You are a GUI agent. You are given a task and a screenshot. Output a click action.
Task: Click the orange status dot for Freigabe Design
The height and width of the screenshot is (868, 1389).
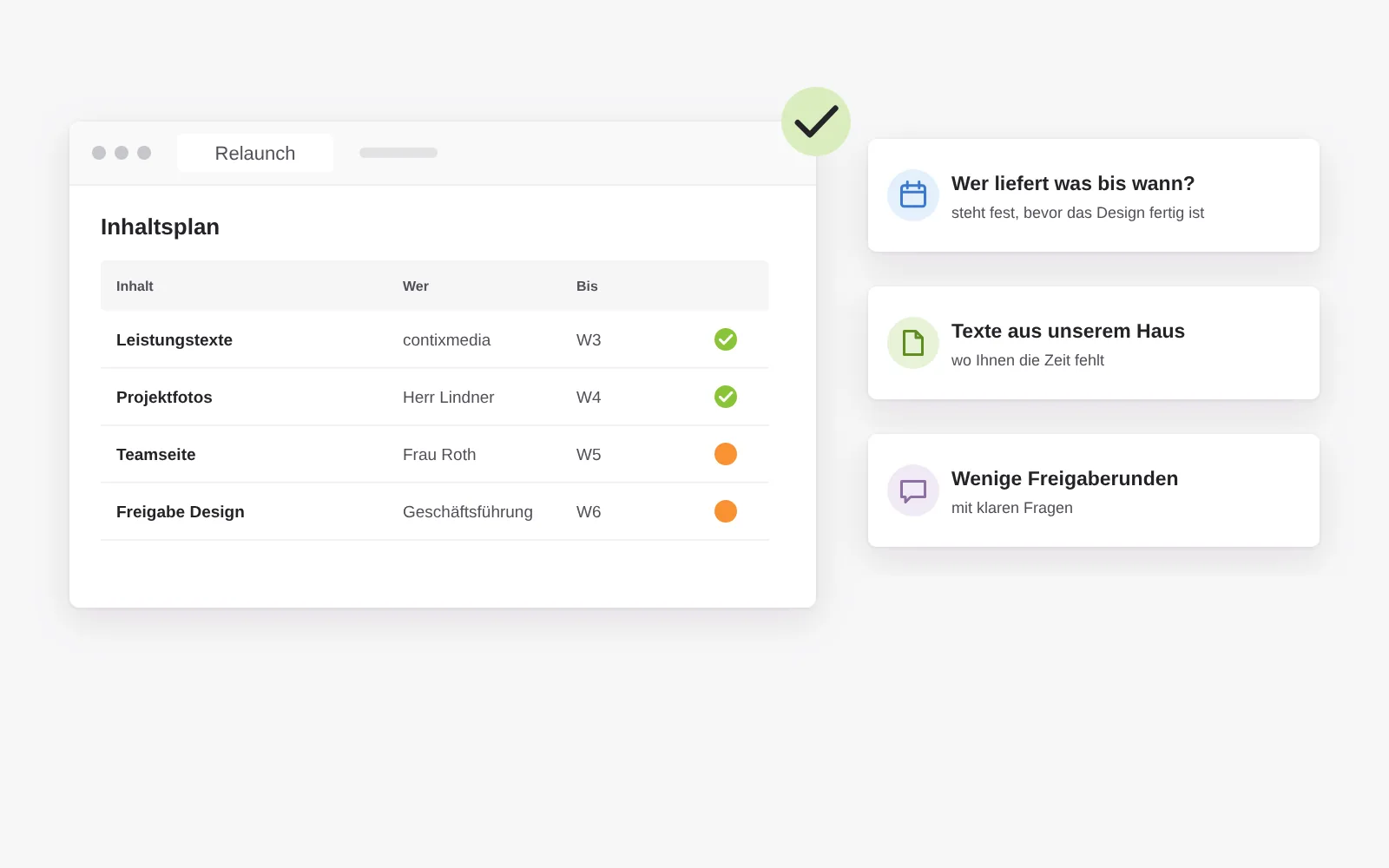tap(726, 511)
